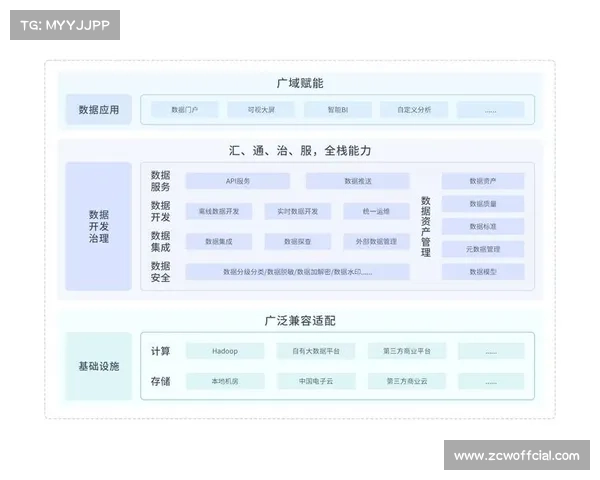The height and width of the screenshot is (480, 600).
Task: Open the 智能BI box
Action: pyautogui.click(x=338, y=110)
